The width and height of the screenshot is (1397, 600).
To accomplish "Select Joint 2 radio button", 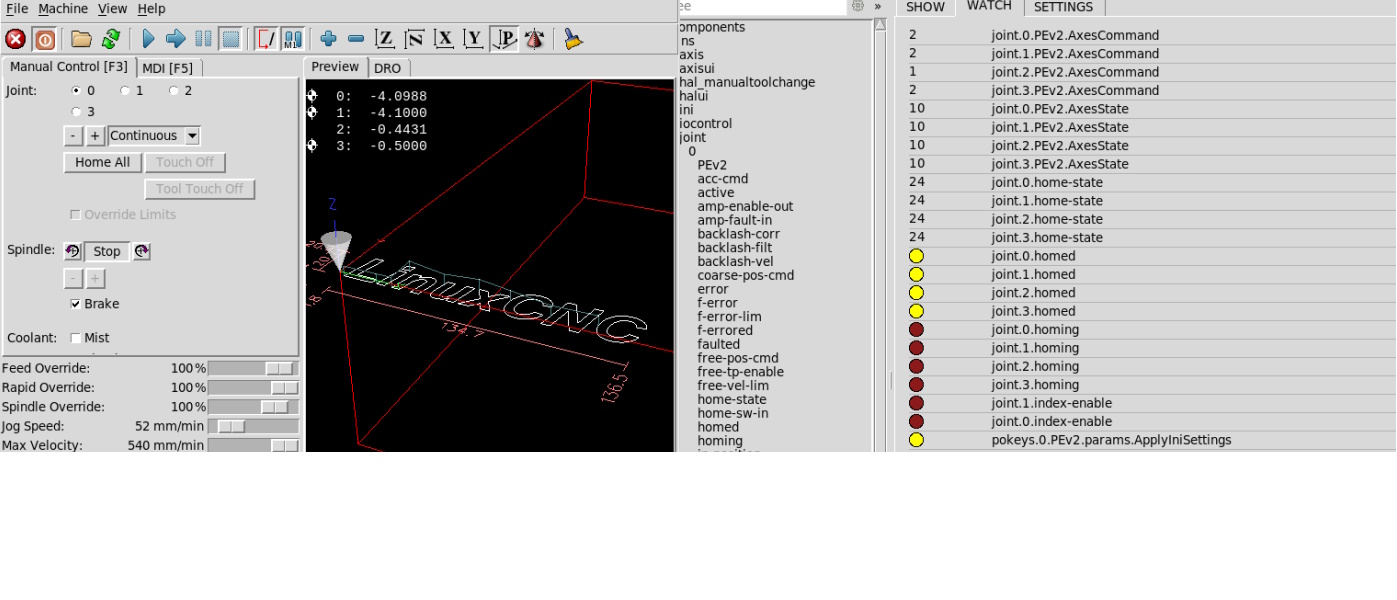I will coord(174,91).
